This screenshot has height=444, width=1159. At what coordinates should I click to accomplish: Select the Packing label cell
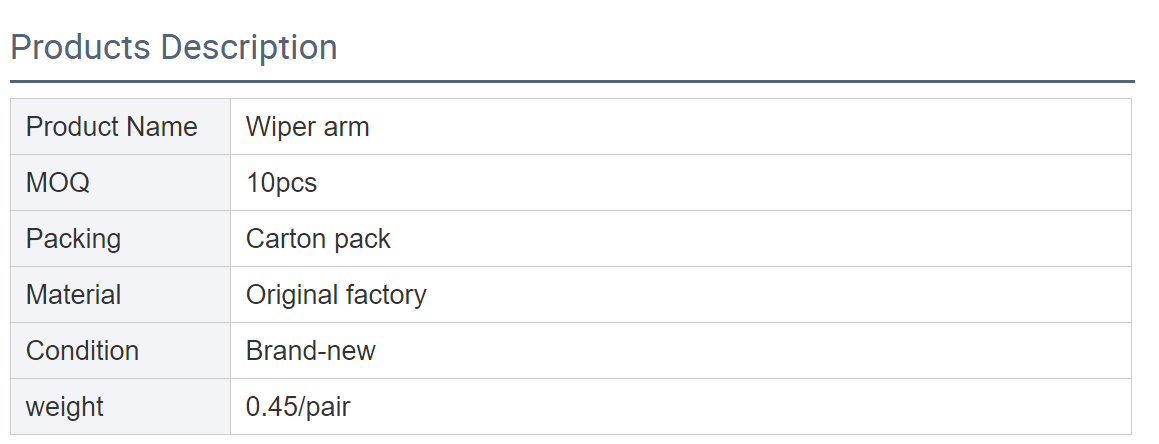pos(120,239)
